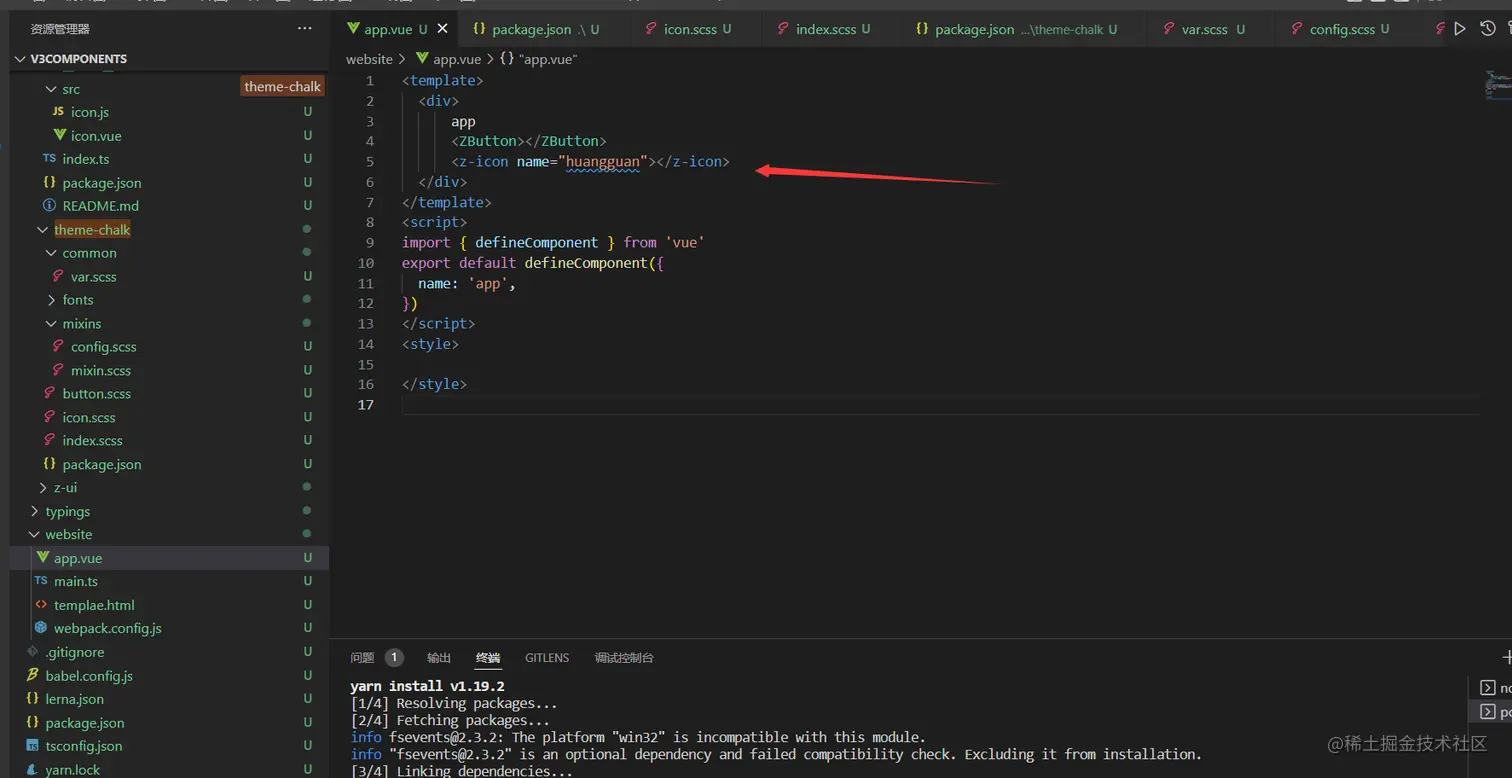
Task: Open README.md in the file tree
Action: (100, 206)
